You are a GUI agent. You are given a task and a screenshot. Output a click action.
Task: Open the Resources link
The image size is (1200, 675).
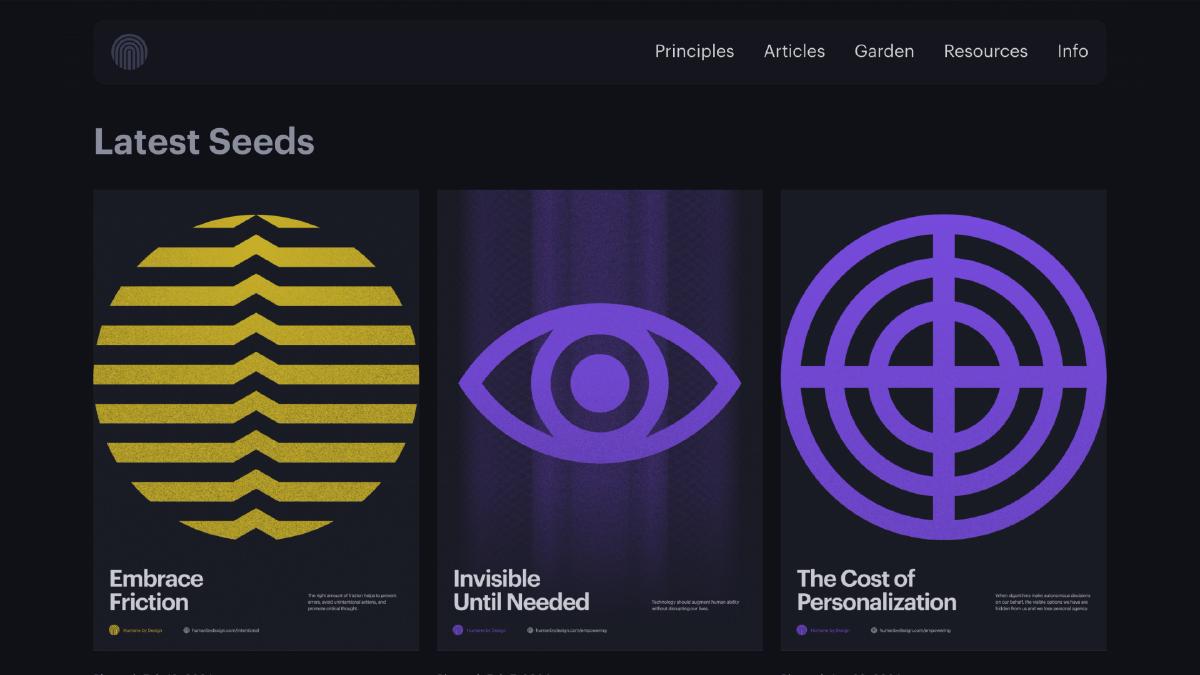click(985, 51)
